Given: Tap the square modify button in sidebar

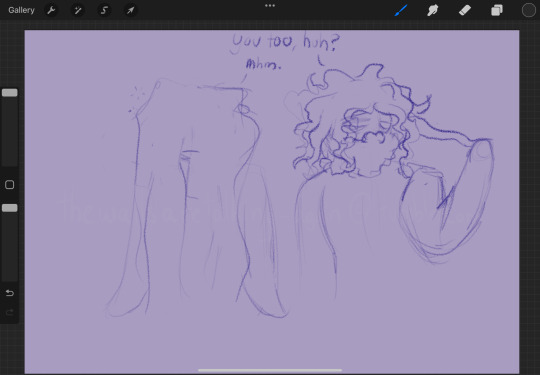Looking at the screenshot, I should (x=10, y=185).
